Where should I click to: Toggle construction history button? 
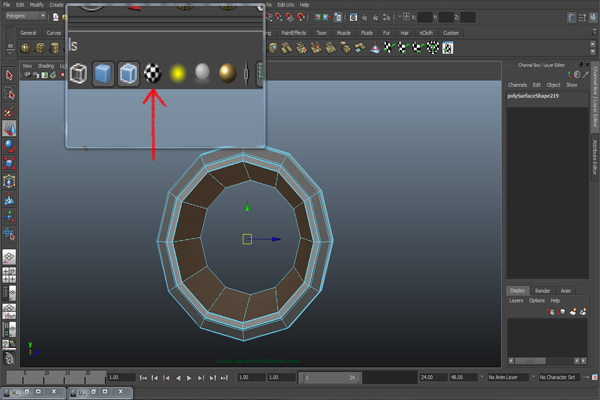[x=338, y=17]
